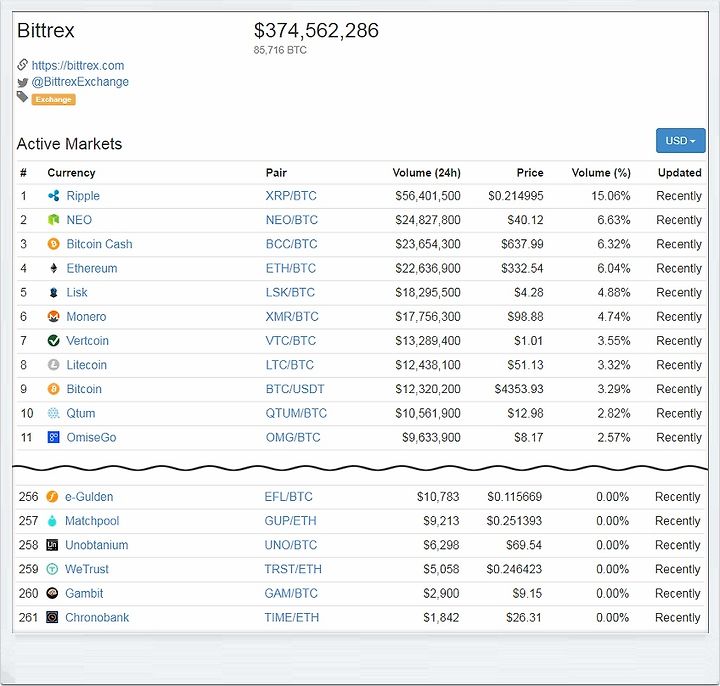Screen dimensions: 720x686
Task: Click the Ripple coin icon
Action: (53, 196)
